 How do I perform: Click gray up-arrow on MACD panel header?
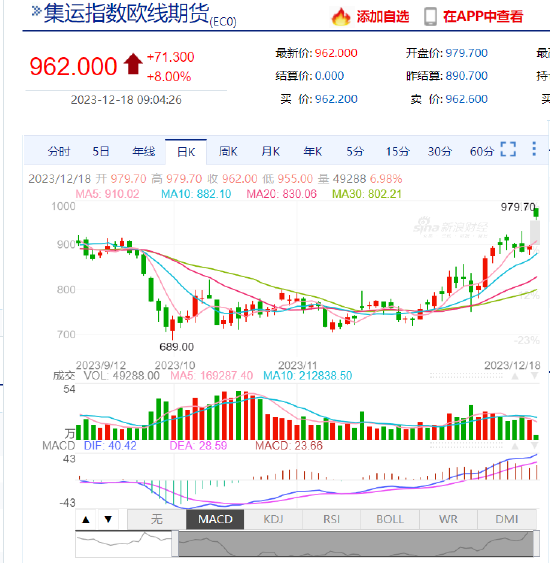click(x=515, y=446)
